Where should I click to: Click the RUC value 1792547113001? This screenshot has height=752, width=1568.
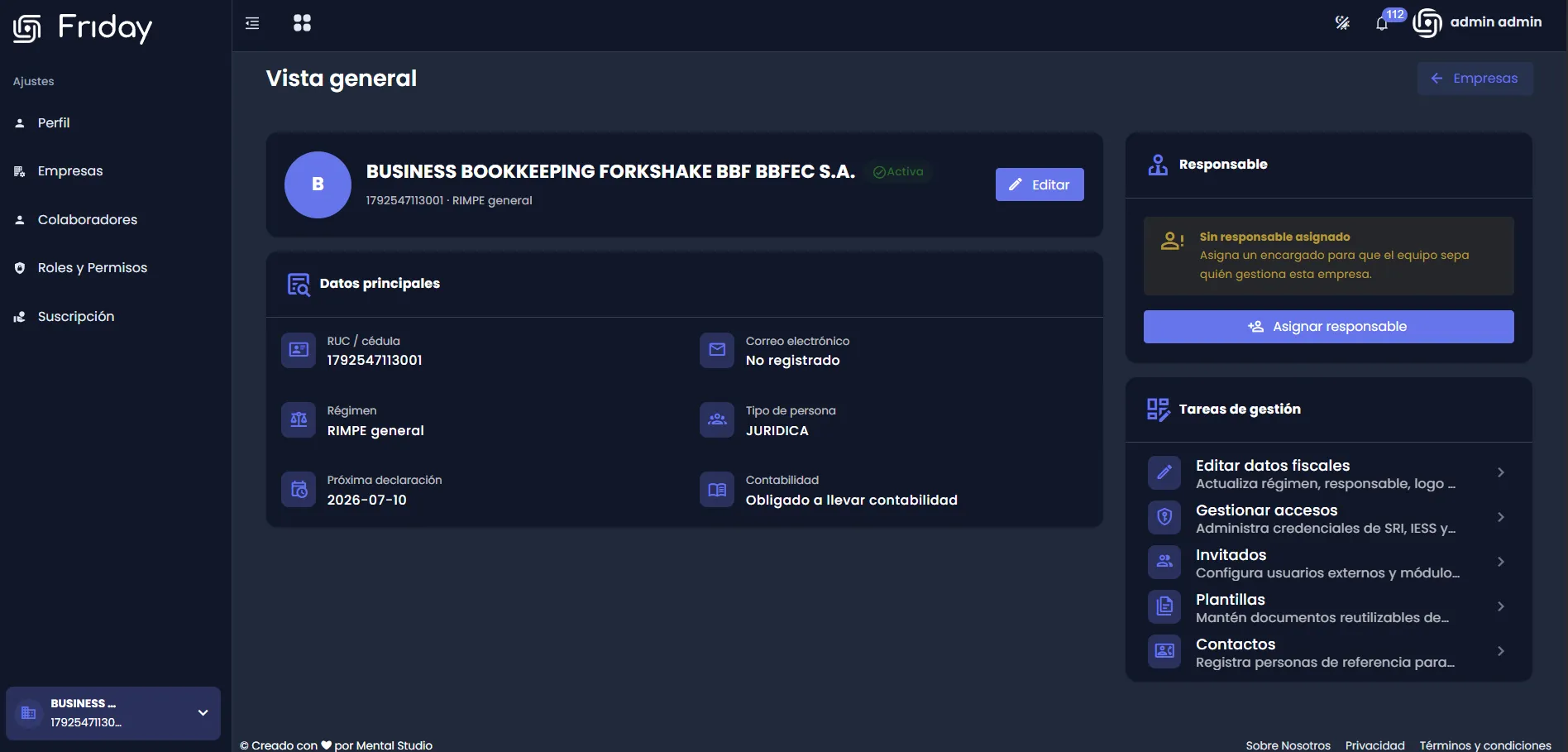click(375, 361)
